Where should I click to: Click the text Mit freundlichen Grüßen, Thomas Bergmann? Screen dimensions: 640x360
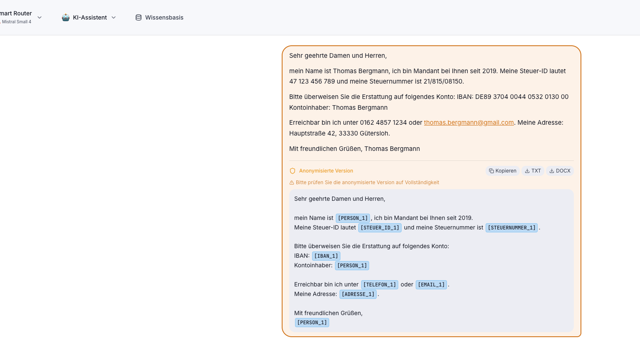pos(354,149)
